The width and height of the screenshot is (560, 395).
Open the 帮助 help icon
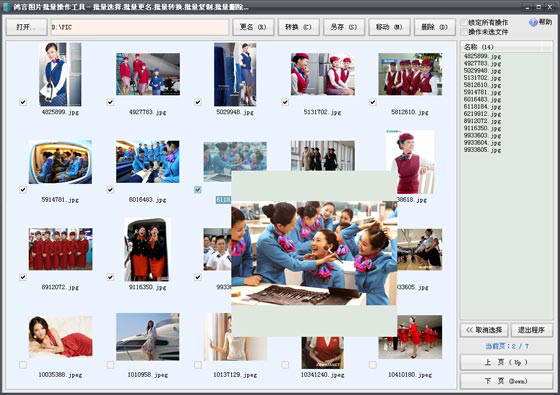533,22
